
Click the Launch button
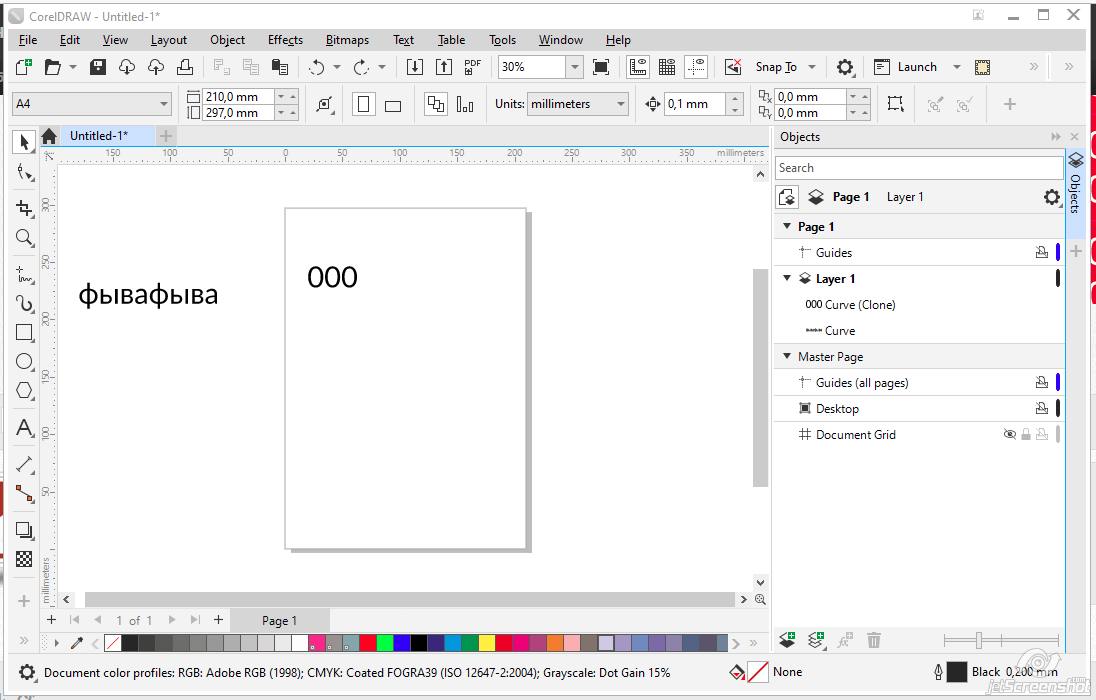[906, 67]
